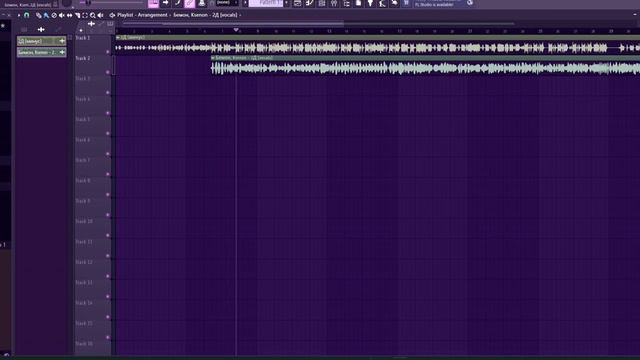This screenshot has width=640, height=360.
Task: Open menu arrow on vocals clip in Track 2
Action: pos(213,58)
